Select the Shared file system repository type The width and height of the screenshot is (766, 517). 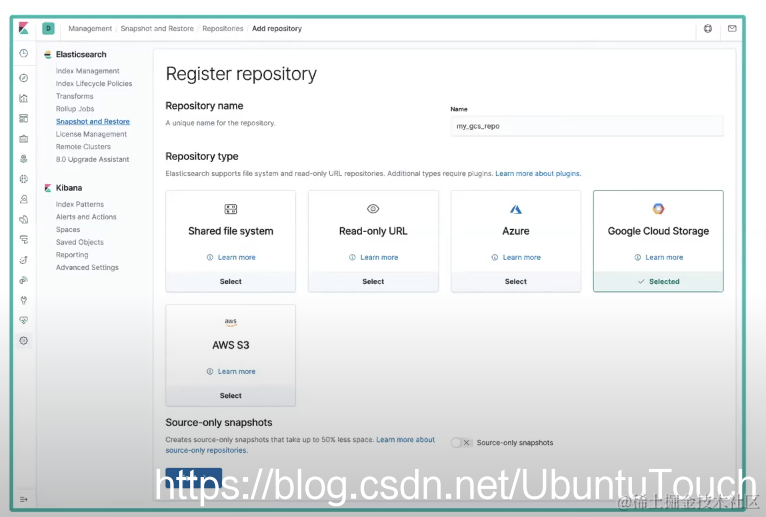tap(231, 281)
